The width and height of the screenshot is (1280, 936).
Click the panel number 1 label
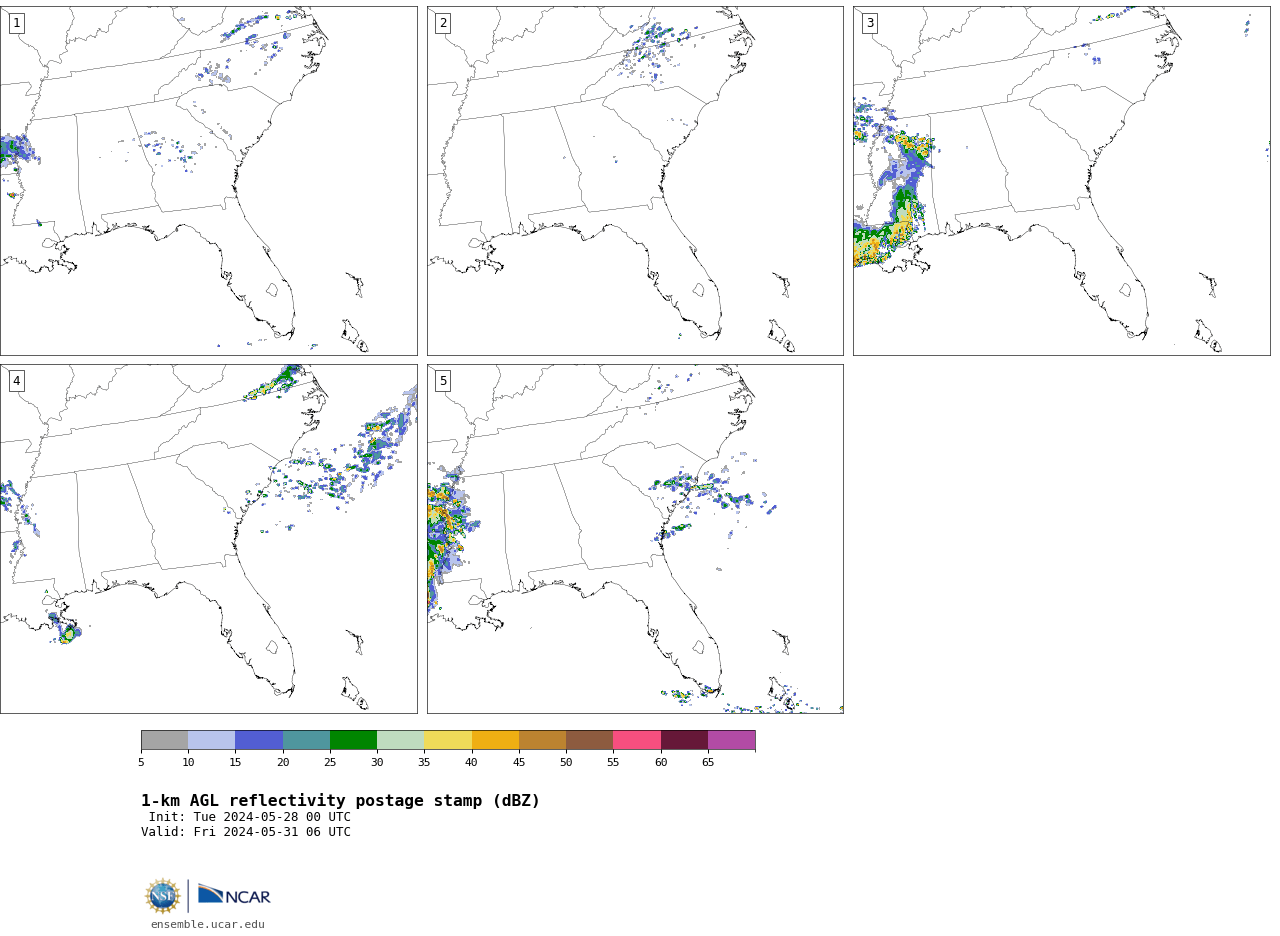click(16, 23)
